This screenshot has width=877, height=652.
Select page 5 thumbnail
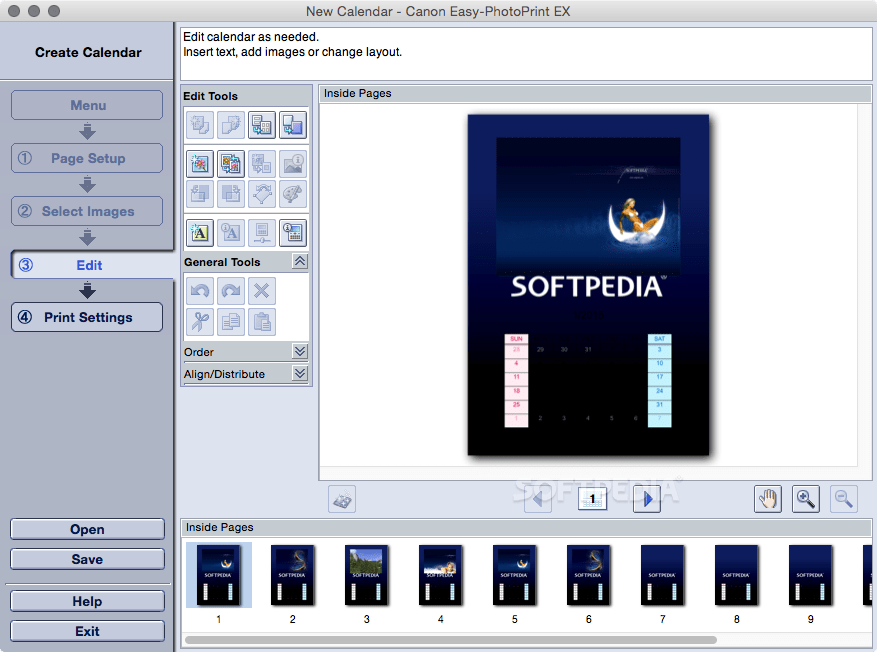pyautogui.click(x=515, y=575)
